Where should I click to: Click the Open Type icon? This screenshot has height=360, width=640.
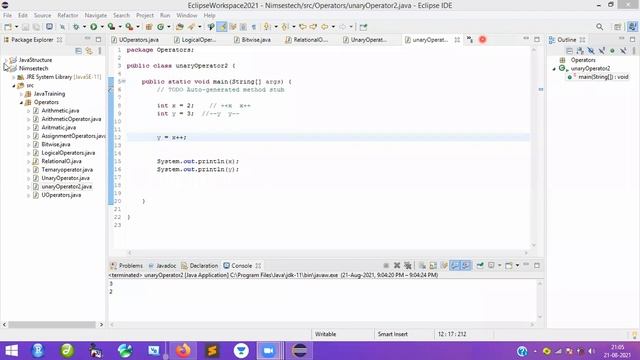[180, 27]
